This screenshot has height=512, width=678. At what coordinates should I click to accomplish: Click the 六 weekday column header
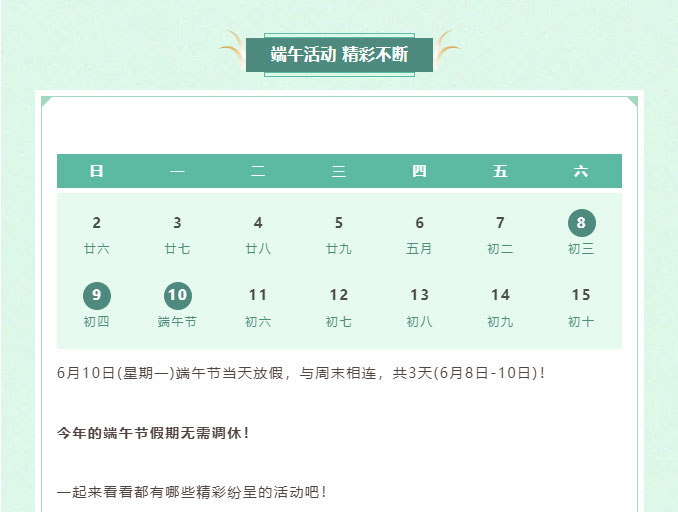581,171
